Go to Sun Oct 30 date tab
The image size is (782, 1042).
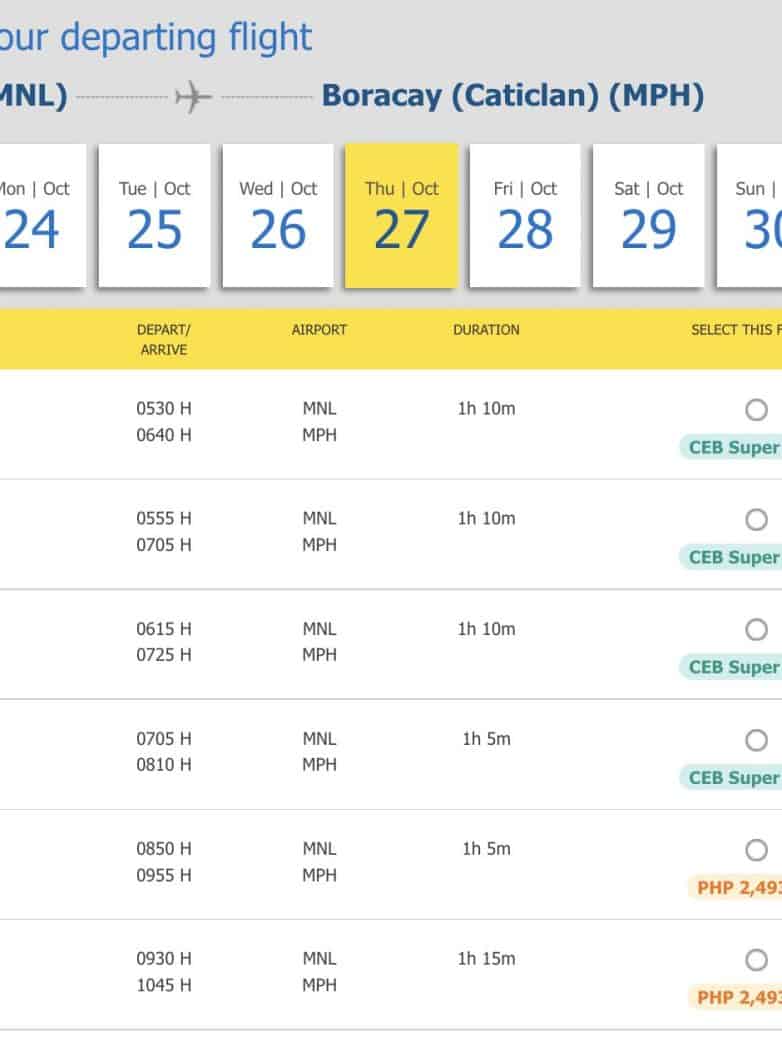click(750, 216)
